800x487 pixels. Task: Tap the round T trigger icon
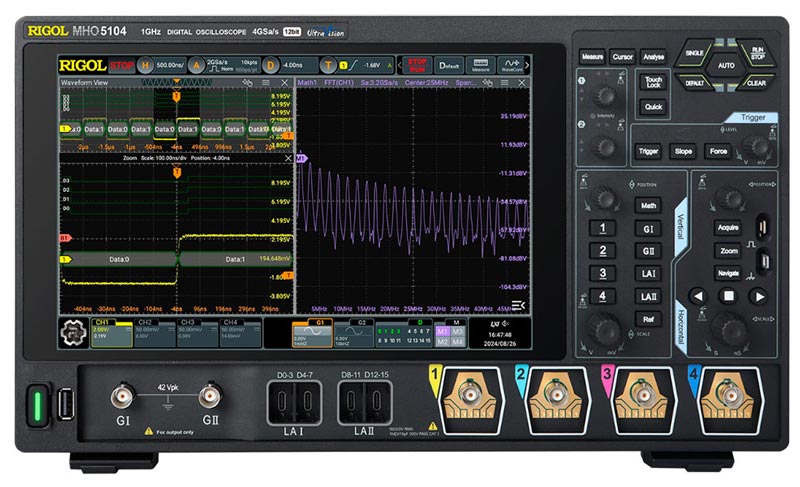tap(329, 65)
